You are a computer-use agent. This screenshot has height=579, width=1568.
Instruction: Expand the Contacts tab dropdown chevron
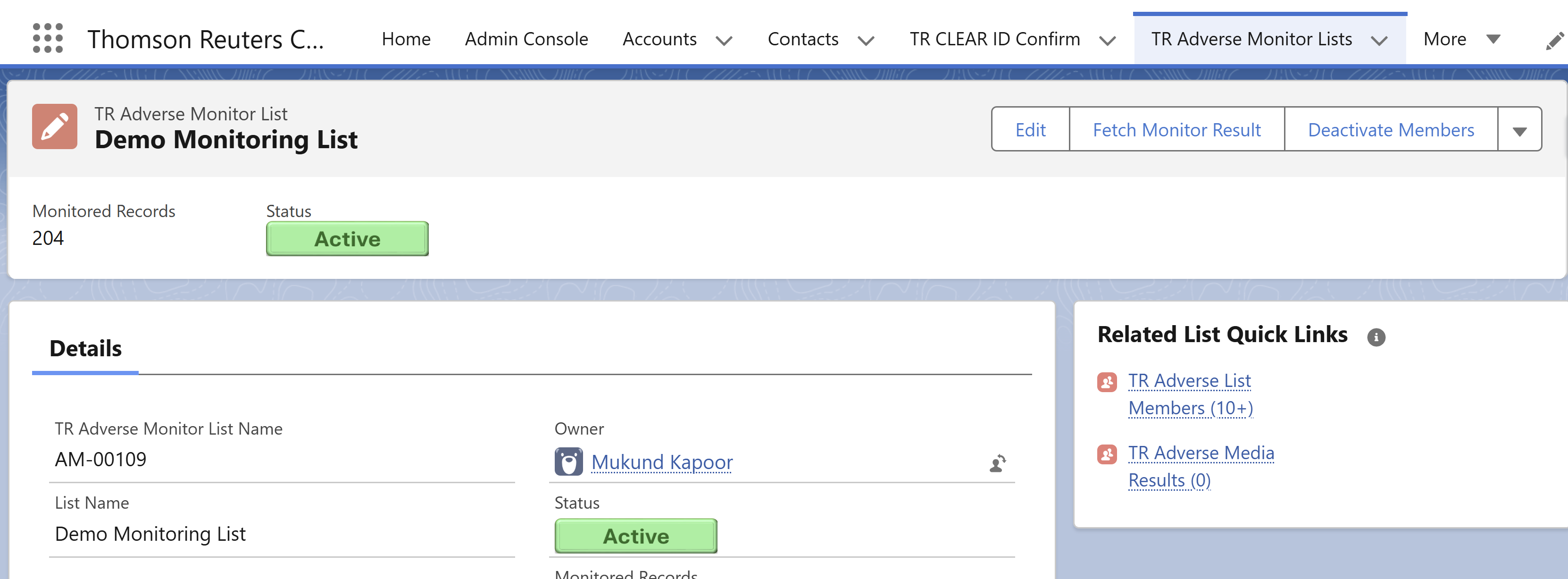click(x=866, y=41)
